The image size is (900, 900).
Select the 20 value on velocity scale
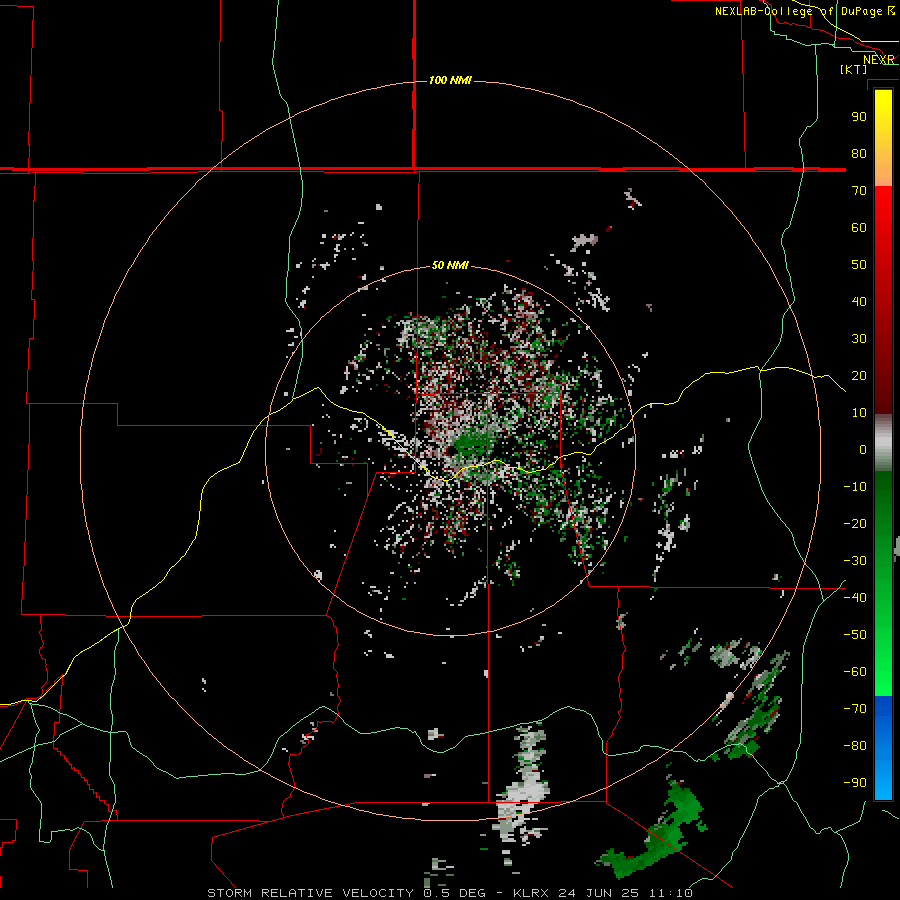(859, 376)
